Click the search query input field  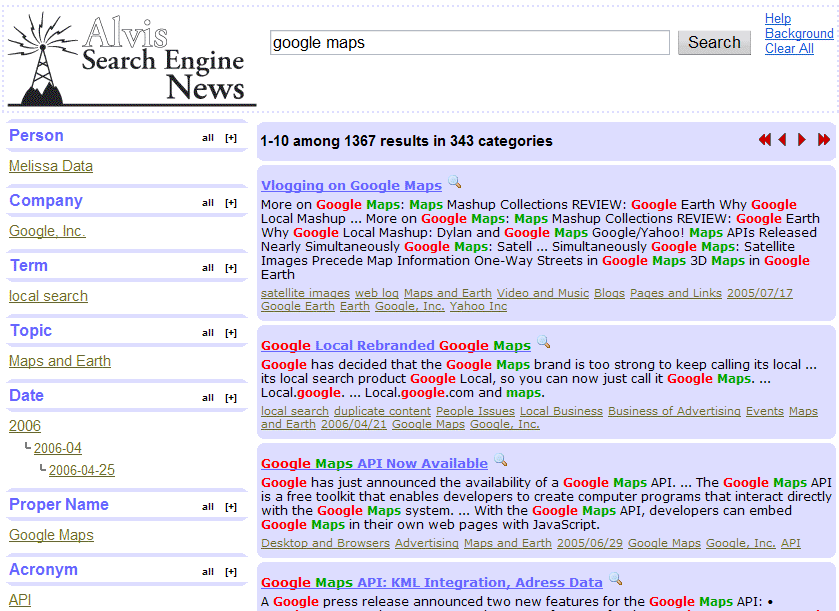[x=469, y=43]
